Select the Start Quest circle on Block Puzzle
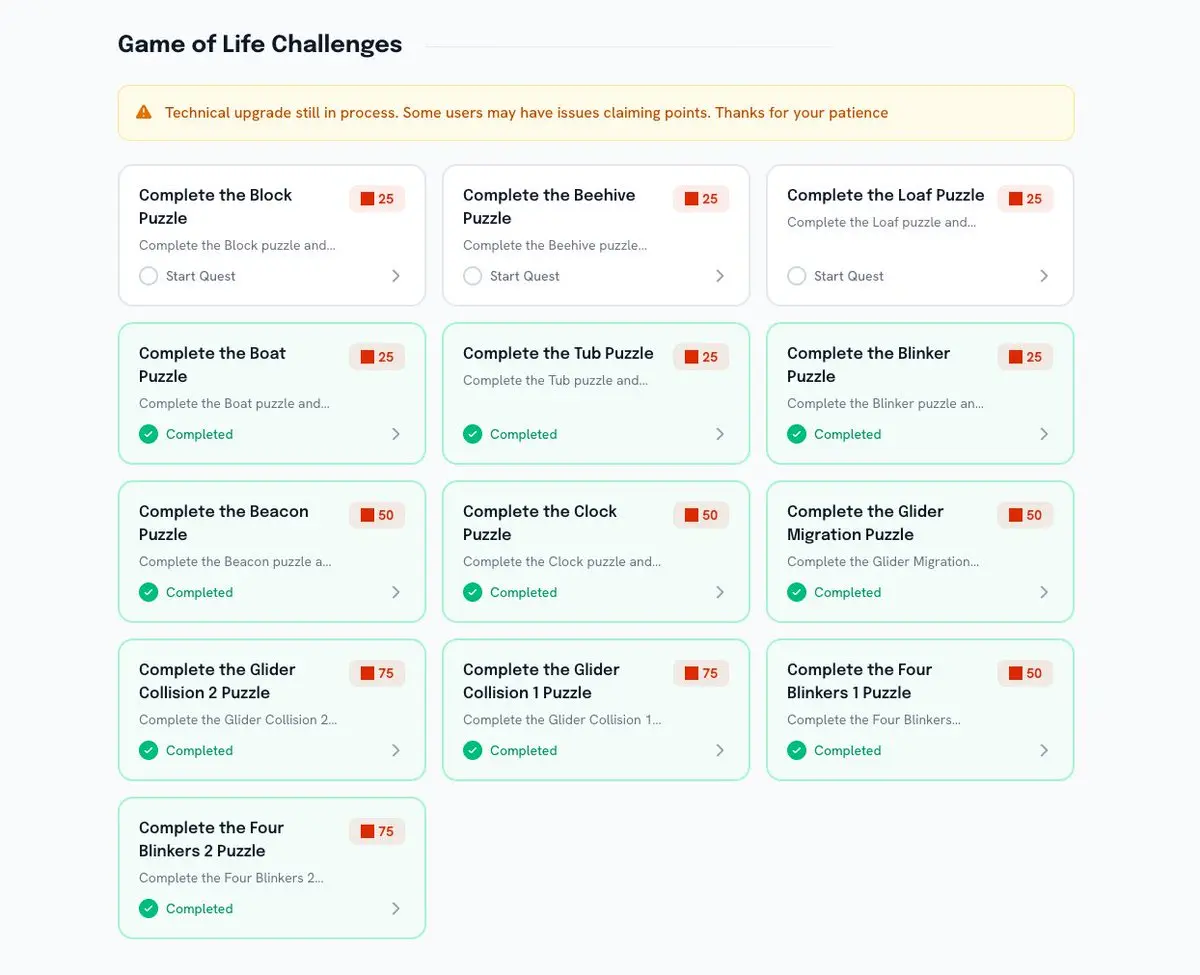 click(149, 276)
